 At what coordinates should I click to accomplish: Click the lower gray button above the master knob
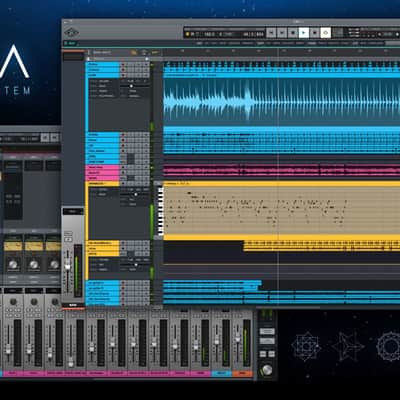coord(267,341)
